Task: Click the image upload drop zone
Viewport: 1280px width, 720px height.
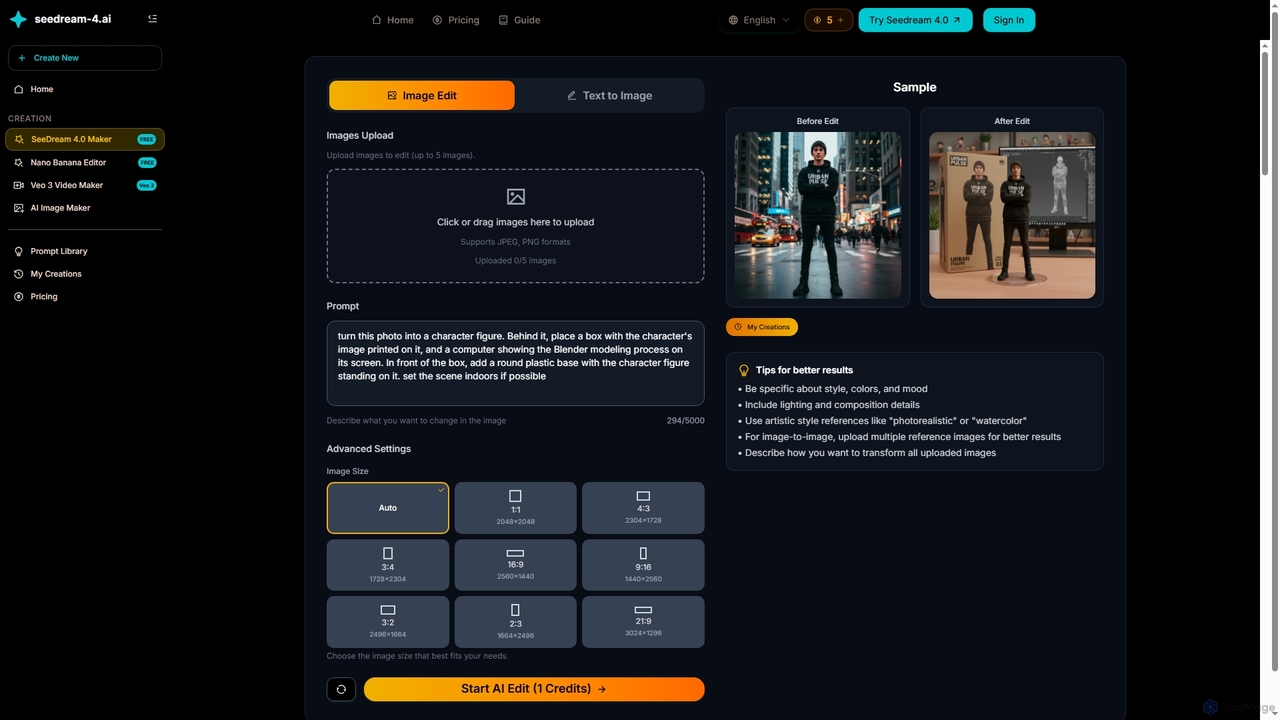Action: pos(515,226)
